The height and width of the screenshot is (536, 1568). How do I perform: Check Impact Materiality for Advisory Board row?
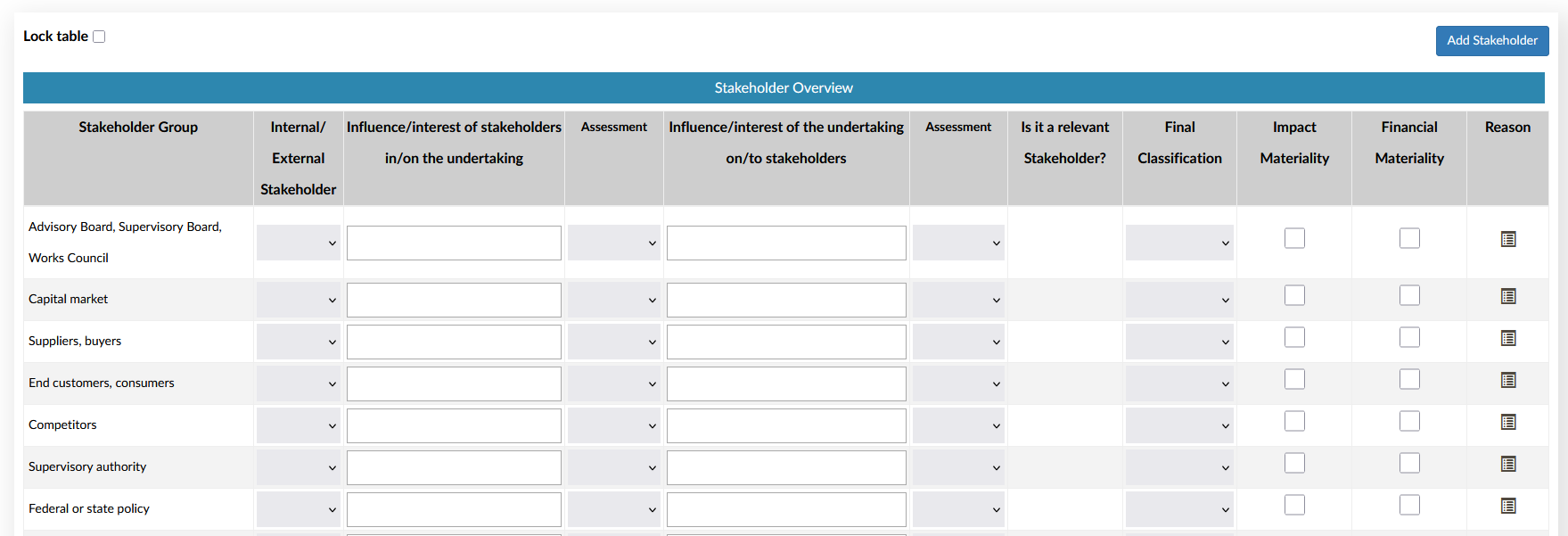click(1294, 238)
